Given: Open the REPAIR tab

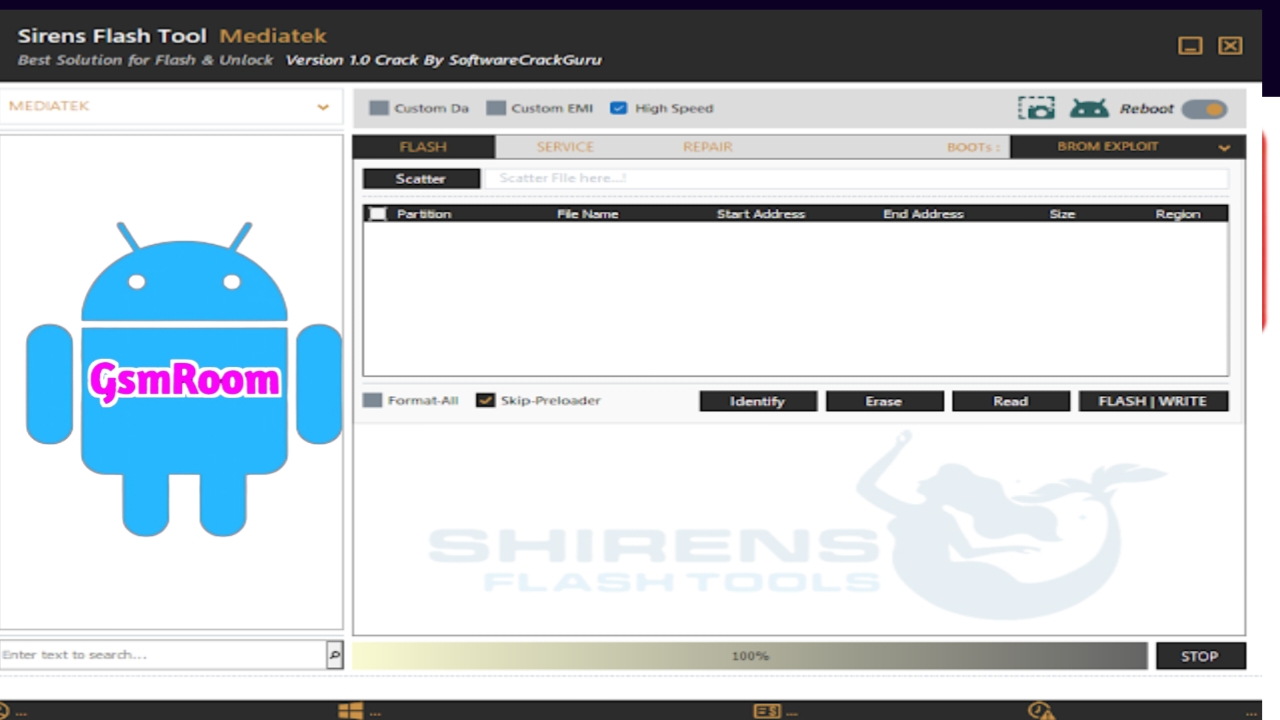Looking at the screenshot, I should (707, 147).
